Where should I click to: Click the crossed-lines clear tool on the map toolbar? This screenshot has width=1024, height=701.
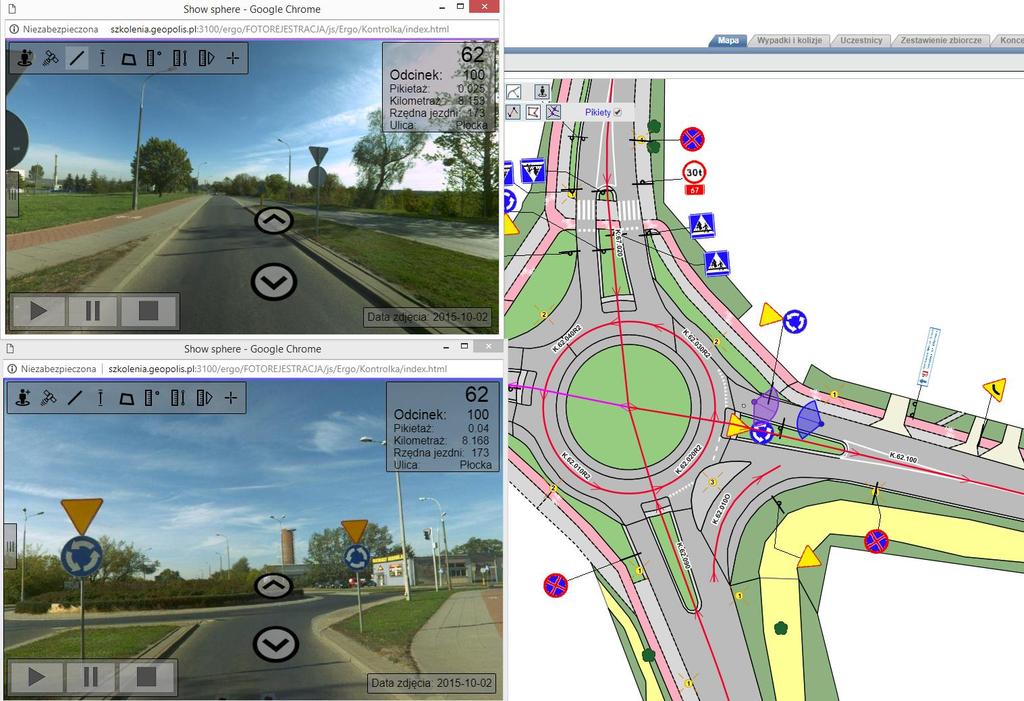pos(554,112)
